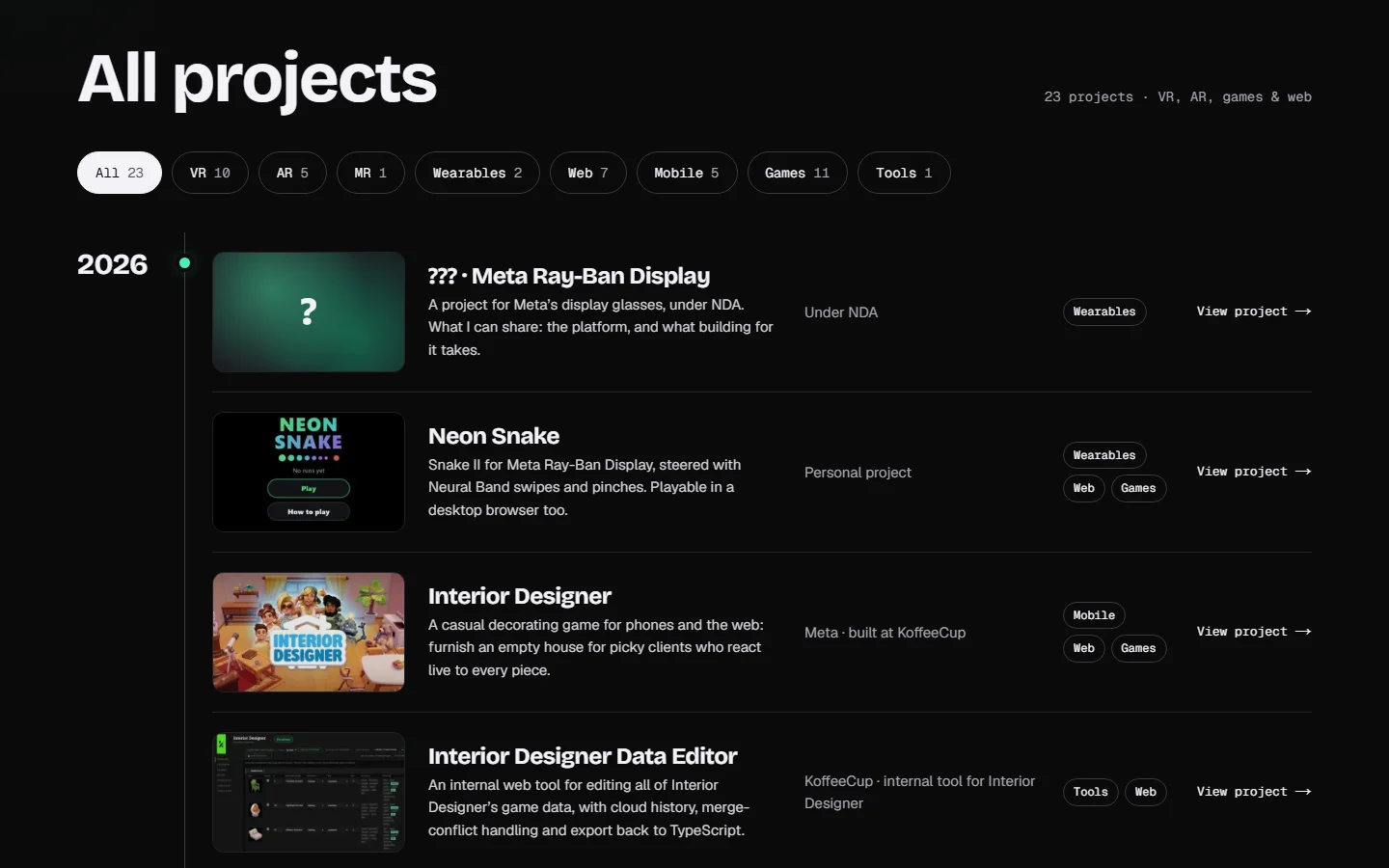Click Web tag beside Mobile on Interior Designer
The image size is (1389, 868).
pyautogui.click(x=1084, y=648)
